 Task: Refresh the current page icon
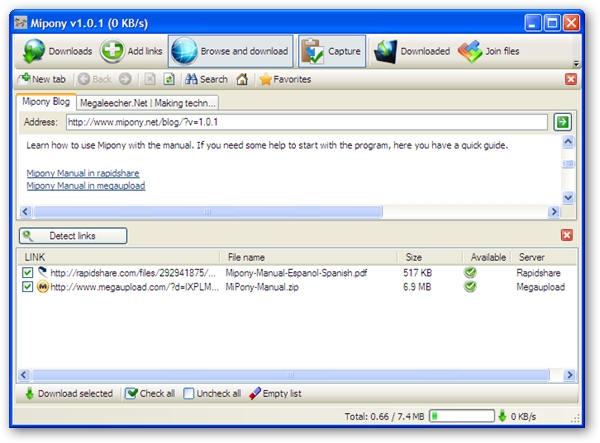169,79
